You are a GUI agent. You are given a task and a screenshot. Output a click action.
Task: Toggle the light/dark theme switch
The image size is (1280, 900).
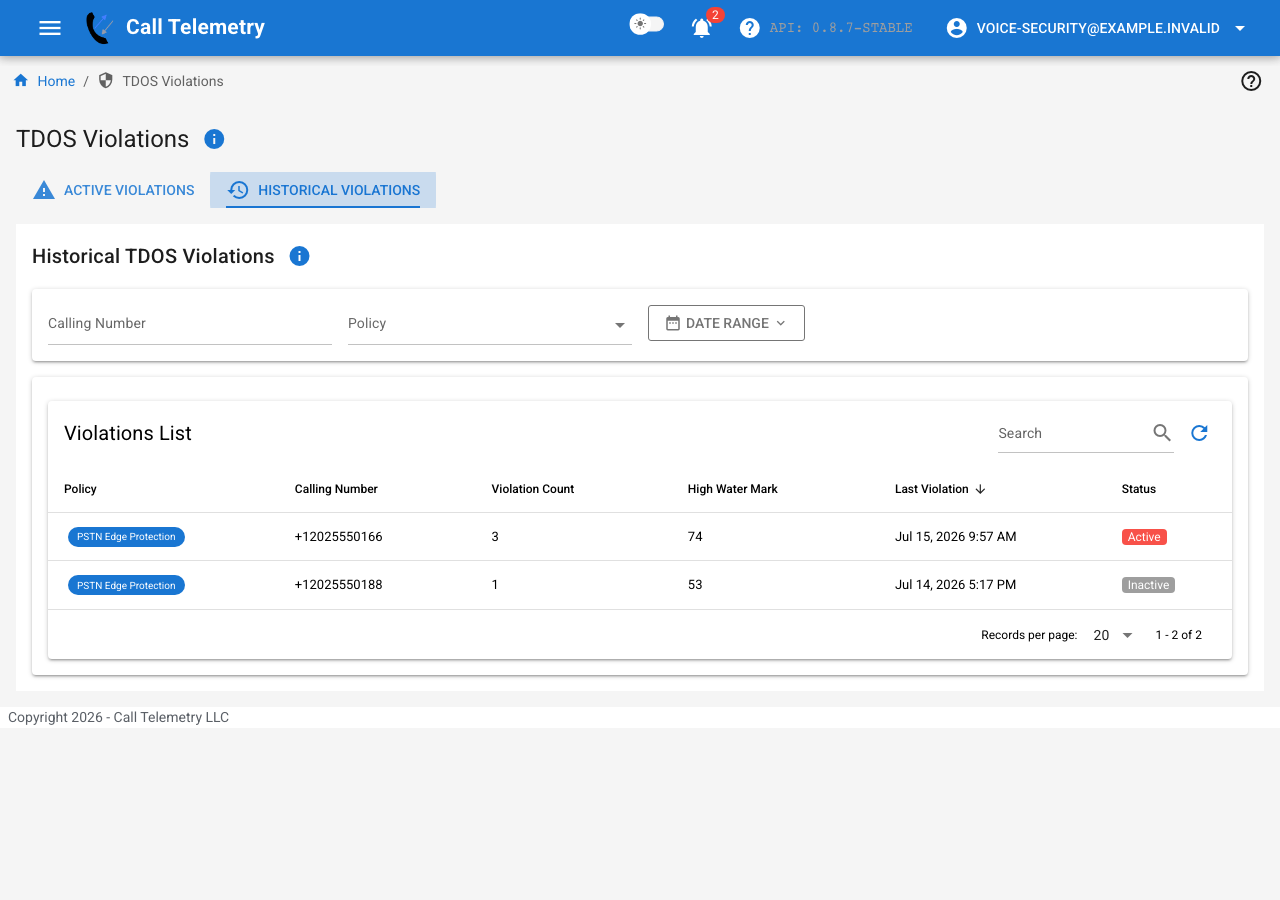[x=646, y=25]
